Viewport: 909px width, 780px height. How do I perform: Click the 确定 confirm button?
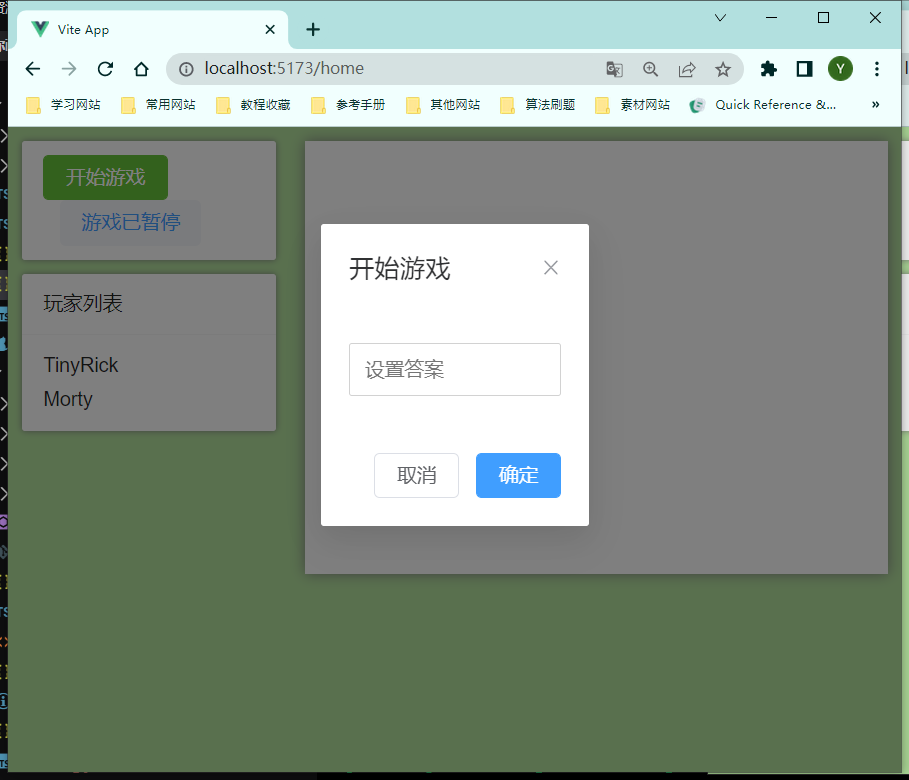click(518, 475)
